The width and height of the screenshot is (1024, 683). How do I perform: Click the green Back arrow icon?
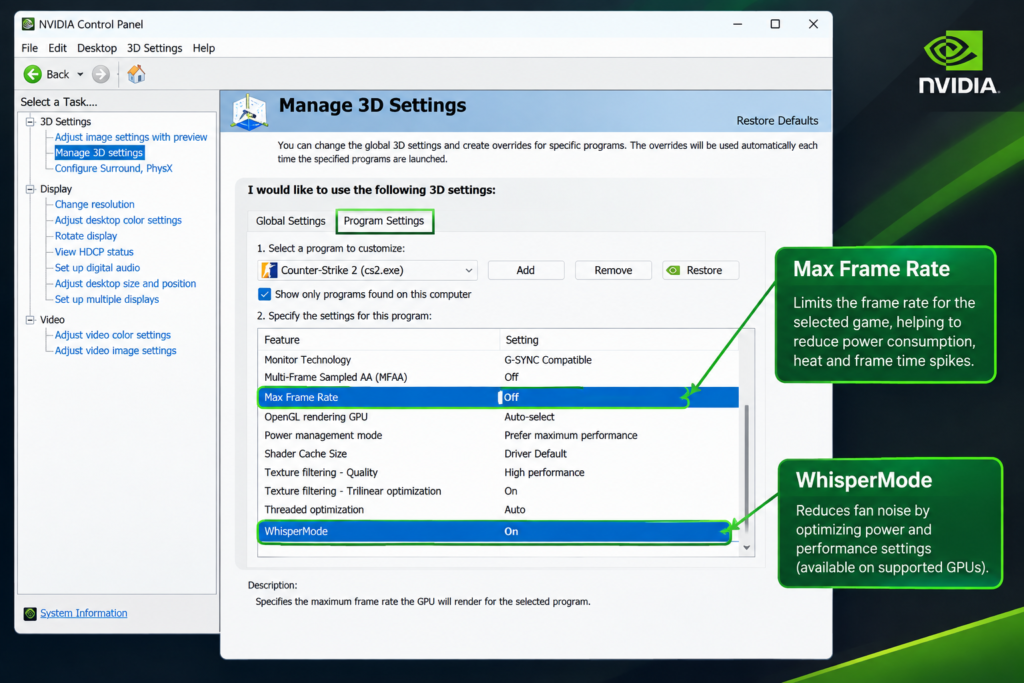pyautogui.click(x=33, y=74)
